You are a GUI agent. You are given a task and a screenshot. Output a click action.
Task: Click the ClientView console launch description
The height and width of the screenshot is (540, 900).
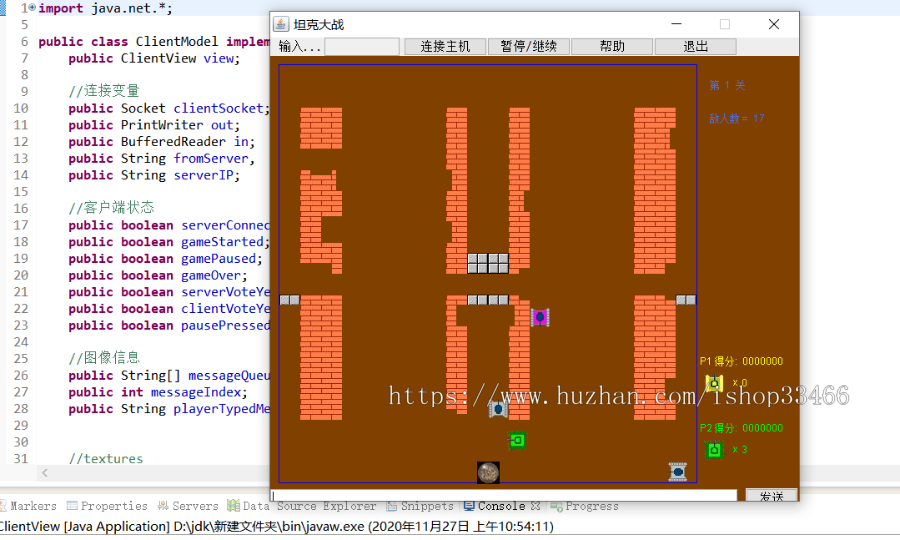276,527
